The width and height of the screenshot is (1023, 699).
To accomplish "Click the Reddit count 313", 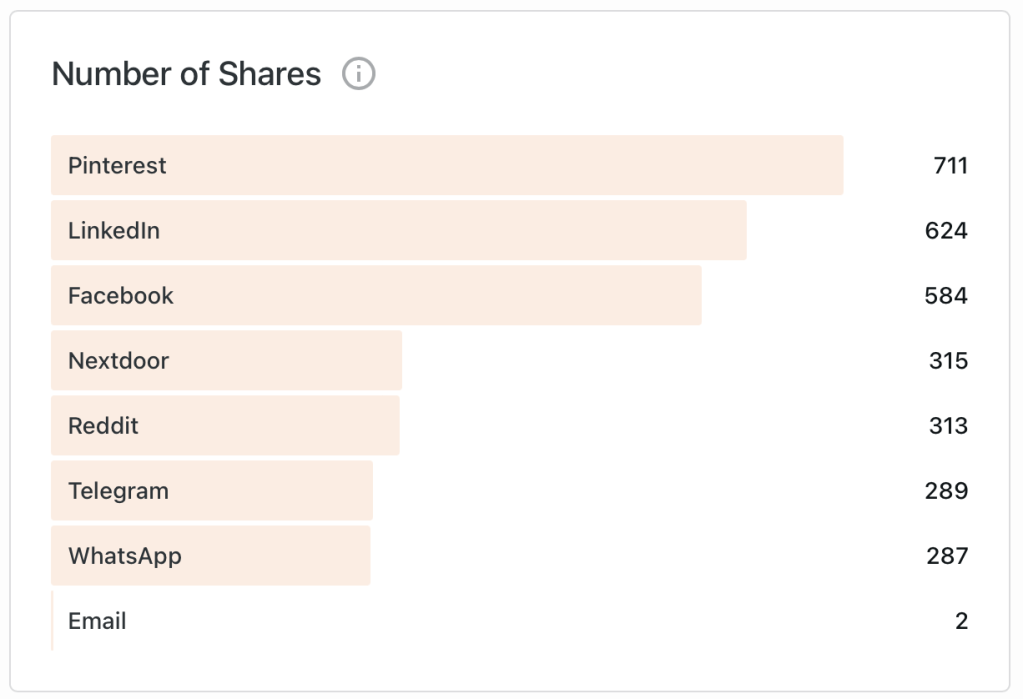I will 948,425.
